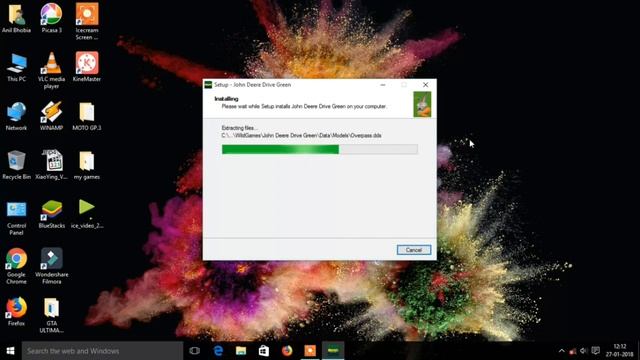This screenshot has height=360, width=640.
Task: Open the network status tray icon
Action: [x=573, y=351]
